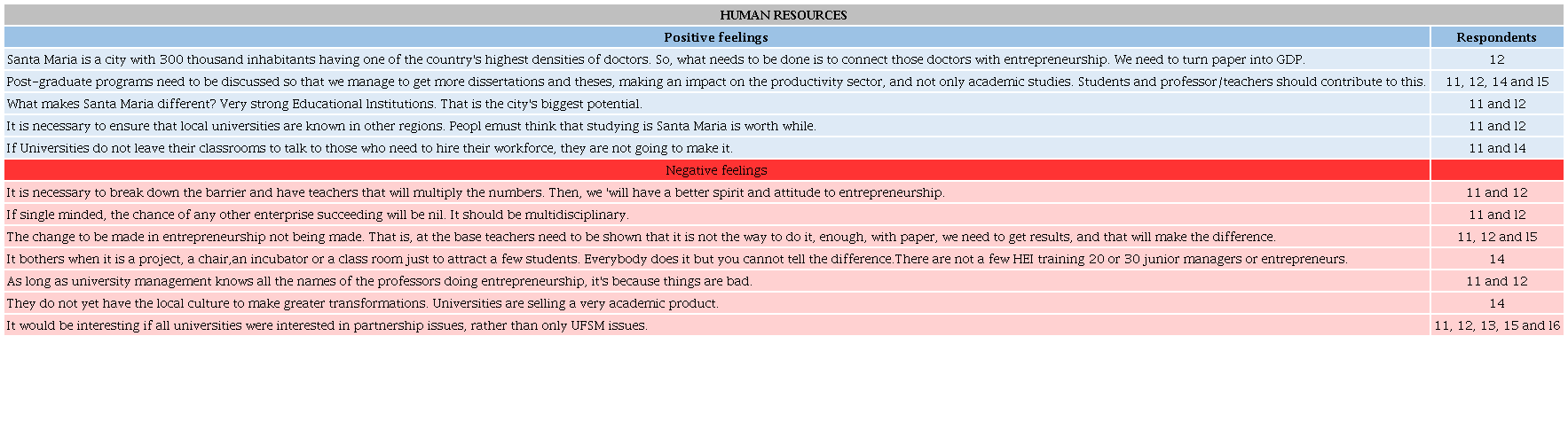This screenshot has width=1568, height=430.
Task: Select respondents cell '11, 12, 13, 15 and 16'
Action: pos(1496,325)
